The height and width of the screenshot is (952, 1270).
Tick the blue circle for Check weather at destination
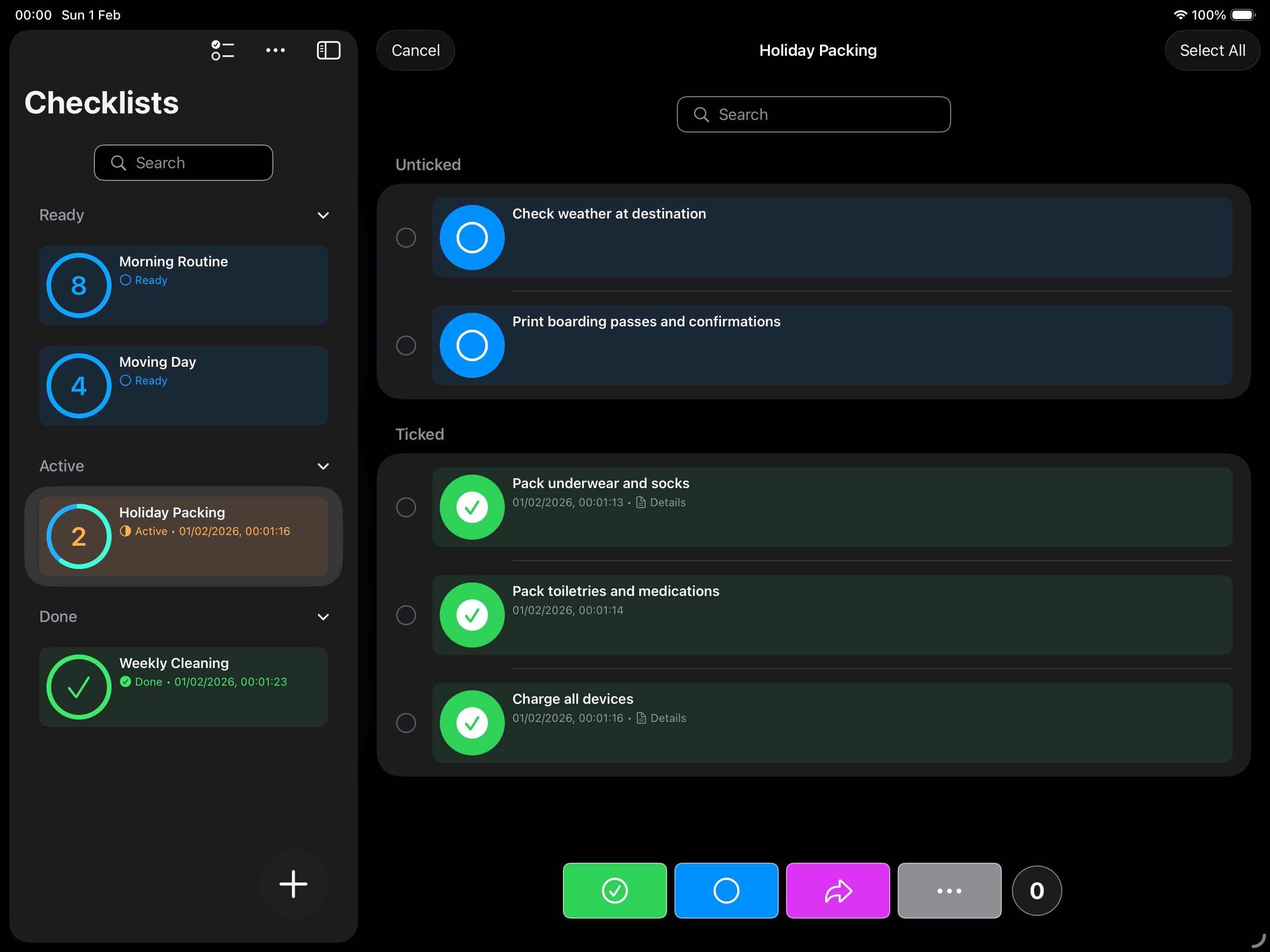(x=472, y=238)
